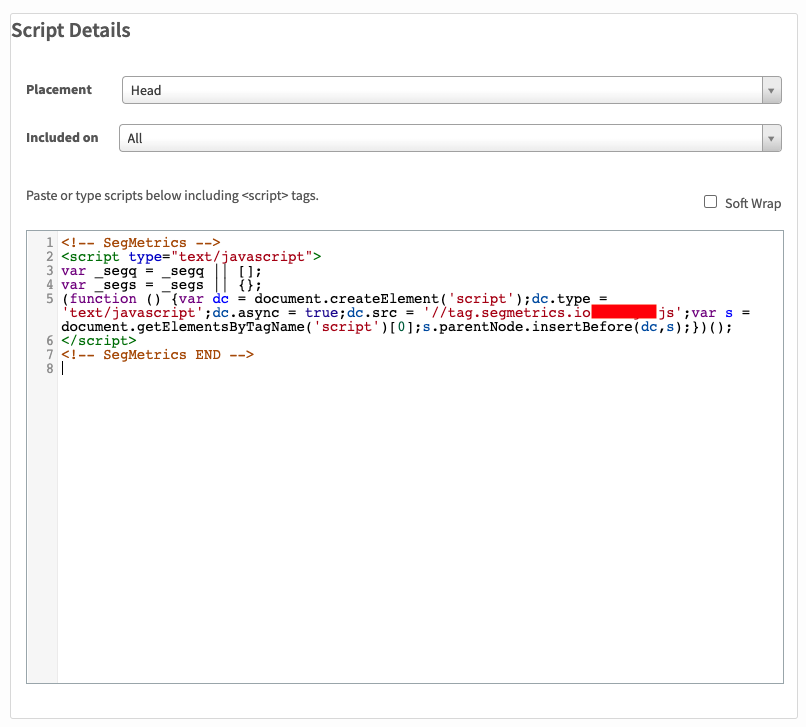Click the var _segq line of code

[161, 270]
